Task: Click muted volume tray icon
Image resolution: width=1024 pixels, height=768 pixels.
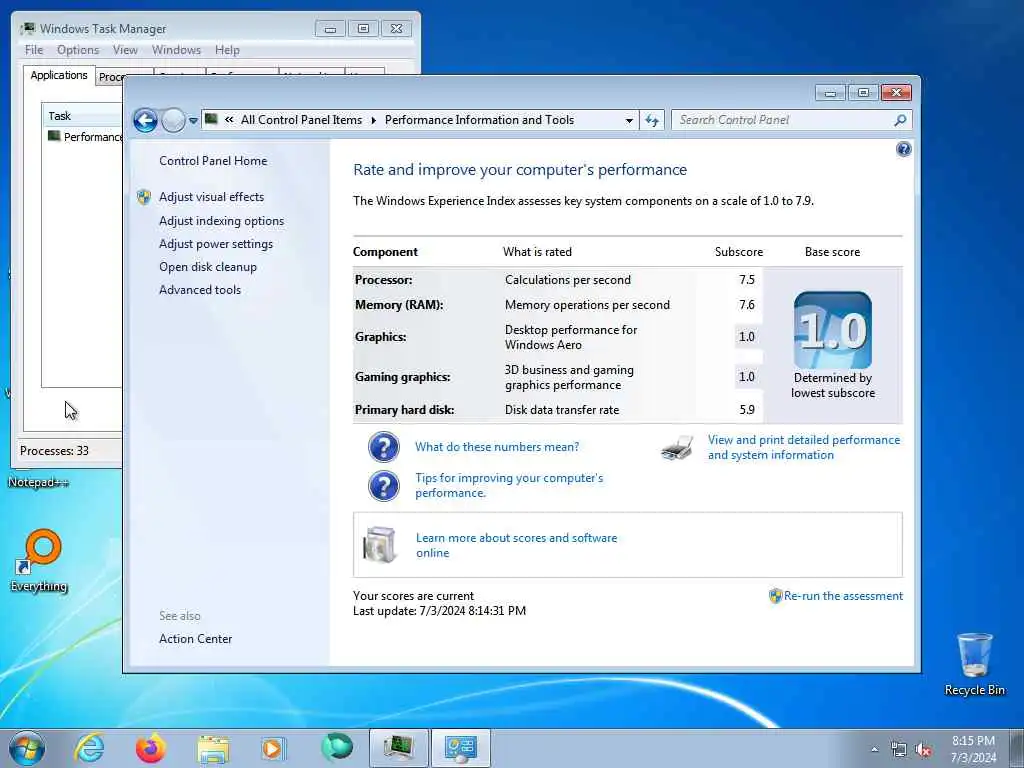Action: coord(923,750)
